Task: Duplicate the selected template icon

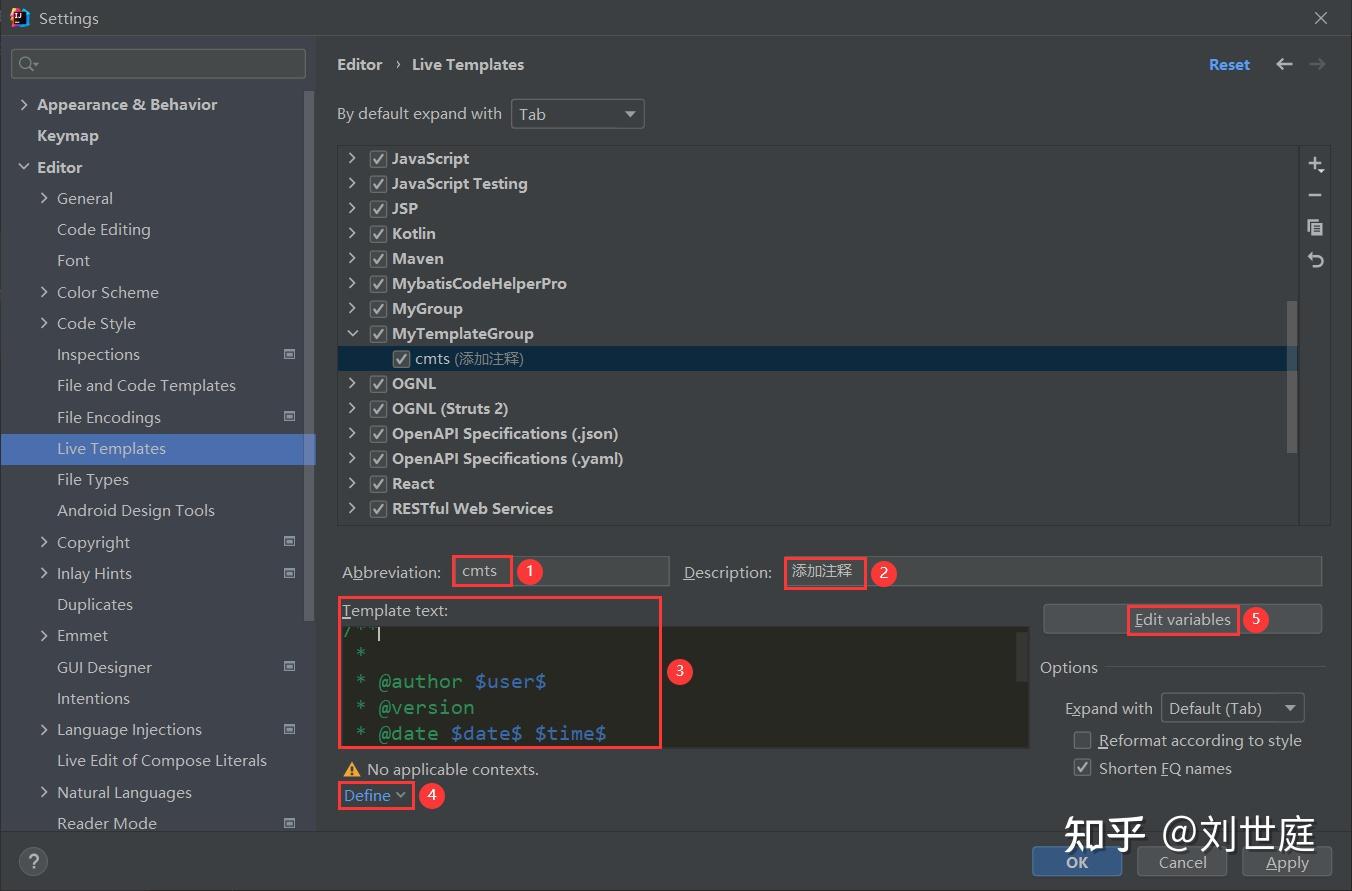Action: 1315,228
